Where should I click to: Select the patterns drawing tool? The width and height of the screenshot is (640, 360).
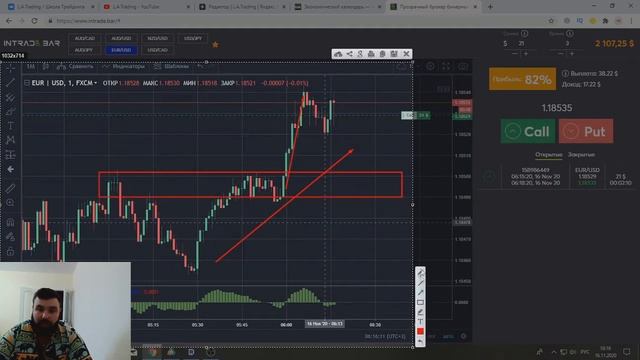(x=11, y=140)
